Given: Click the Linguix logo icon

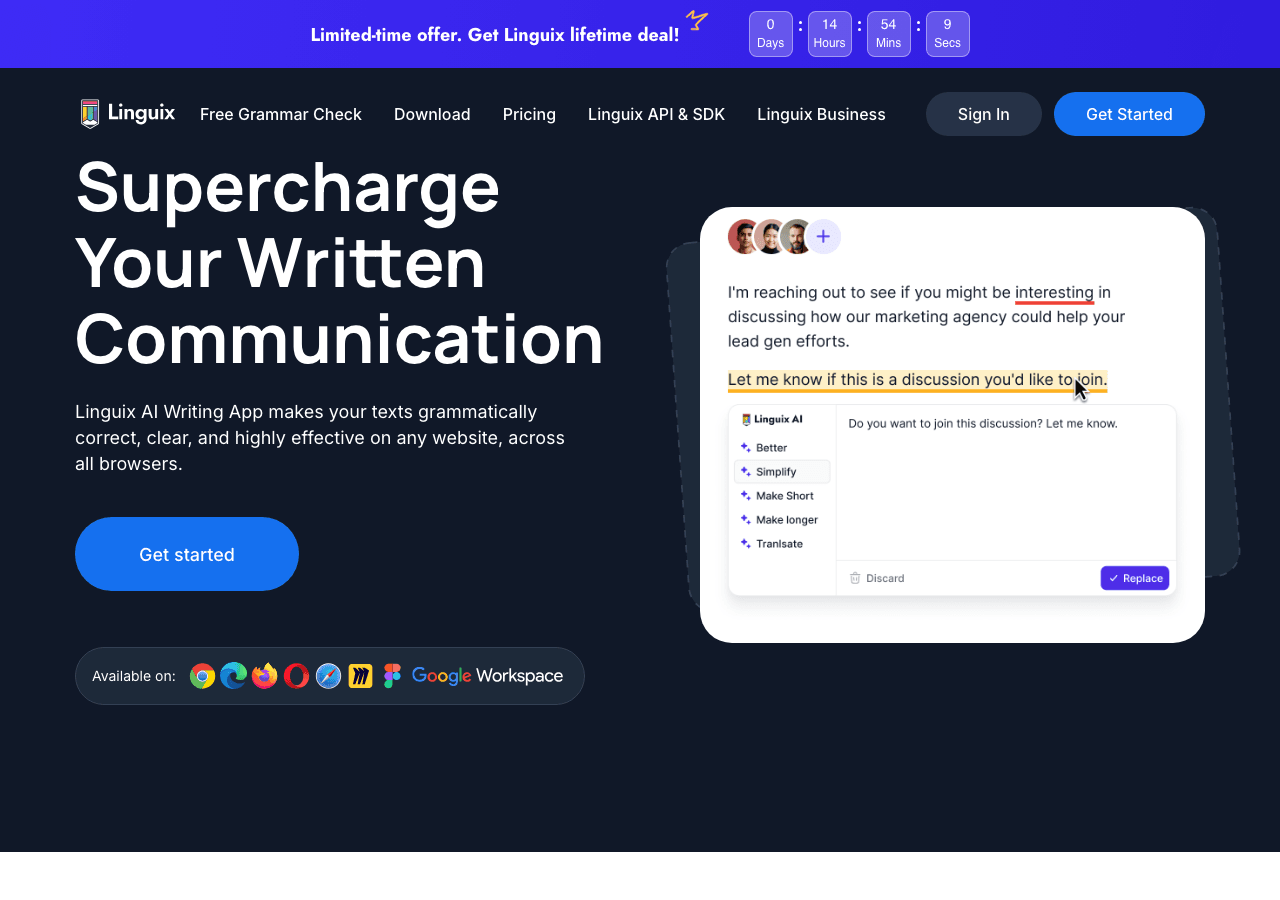Looking at the screenshot, I should (x=90, y=114).
